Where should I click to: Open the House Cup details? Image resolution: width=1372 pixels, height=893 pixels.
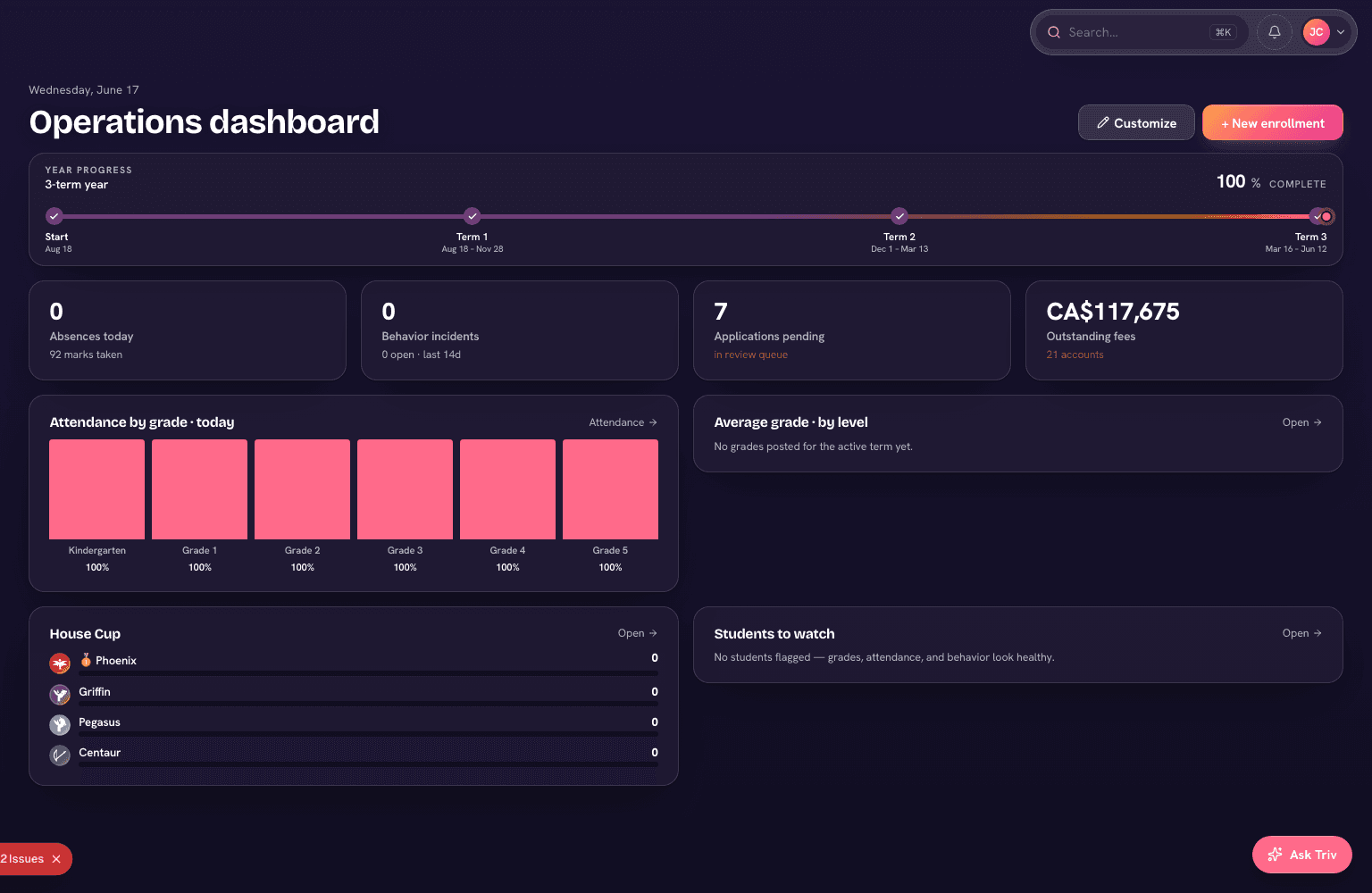(x=637, y=633)
